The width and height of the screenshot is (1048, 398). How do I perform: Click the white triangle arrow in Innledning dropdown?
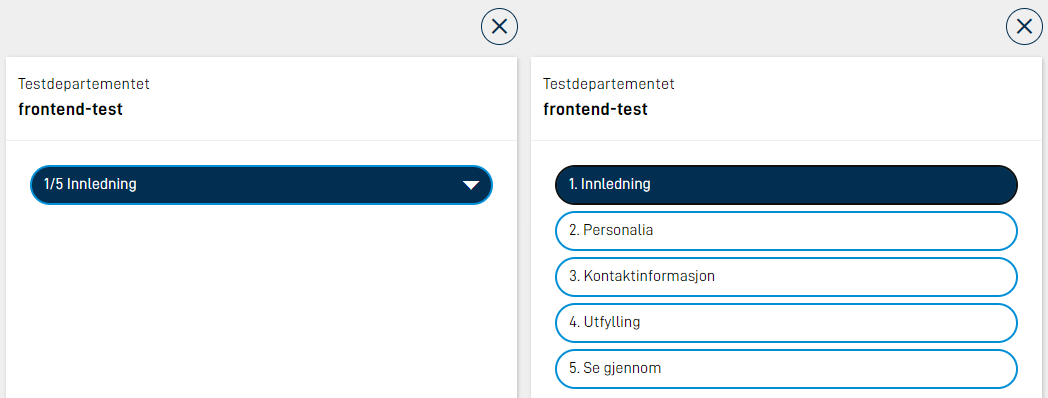471,185
